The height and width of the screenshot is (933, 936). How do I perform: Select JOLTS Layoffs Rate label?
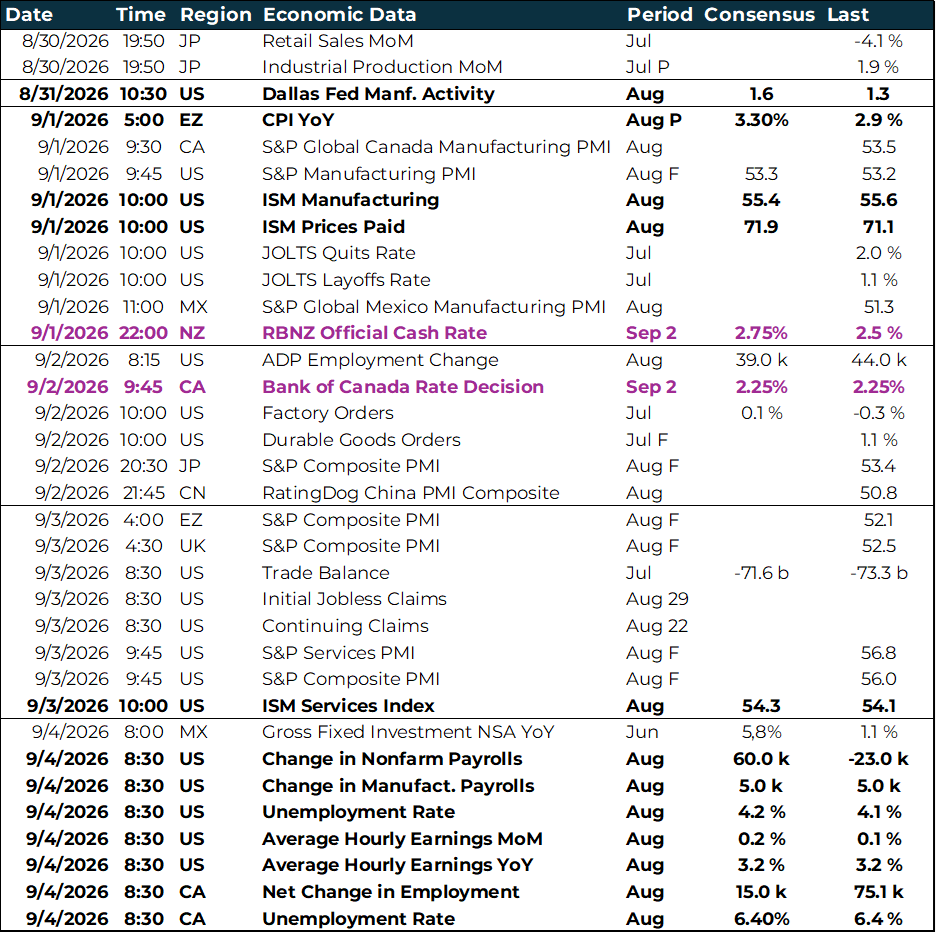click(x=346, y=280)
